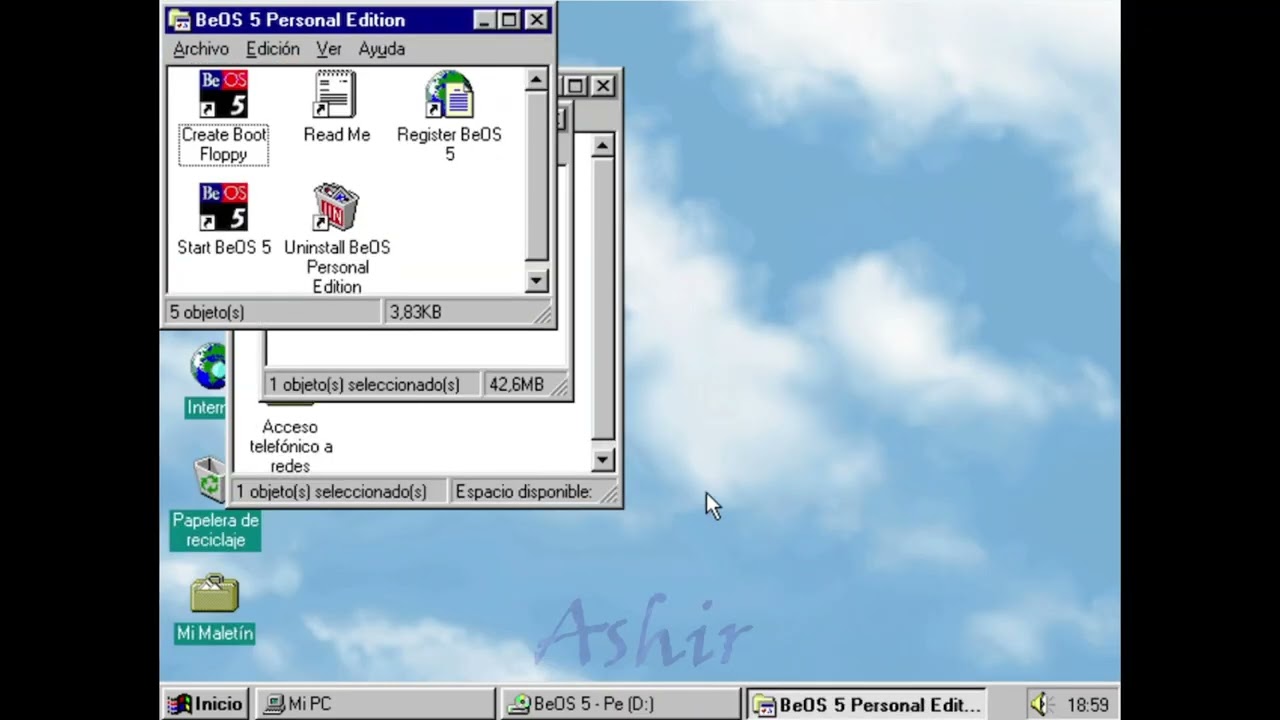
Task: Click the 3,83KB status bar entry
Action: coord(416,312)
